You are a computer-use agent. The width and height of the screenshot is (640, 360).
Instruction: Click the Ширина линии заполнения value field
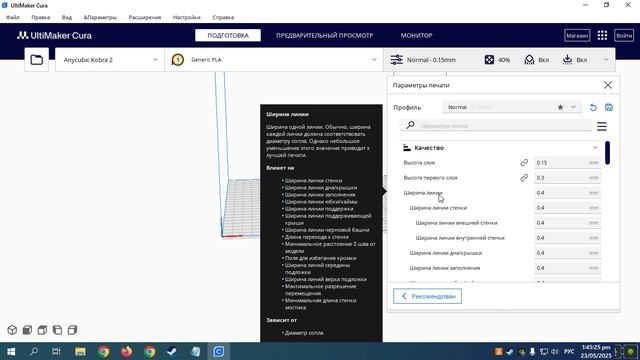point(567,268)
